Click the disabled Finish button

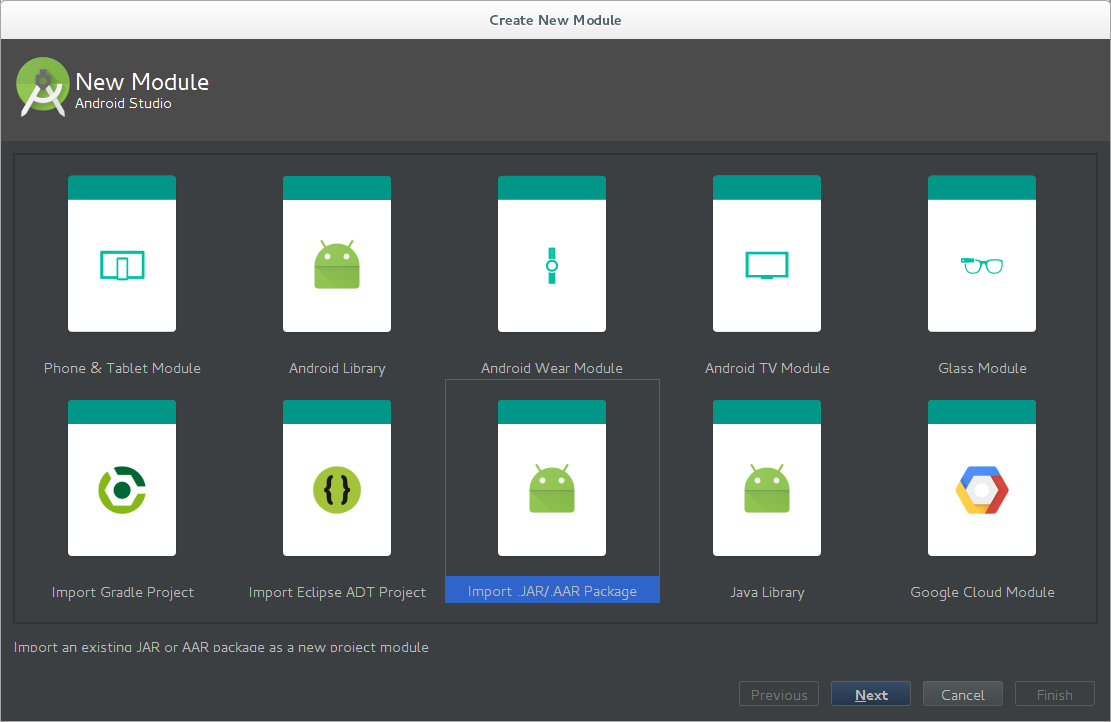click(x=1054, y=694)
